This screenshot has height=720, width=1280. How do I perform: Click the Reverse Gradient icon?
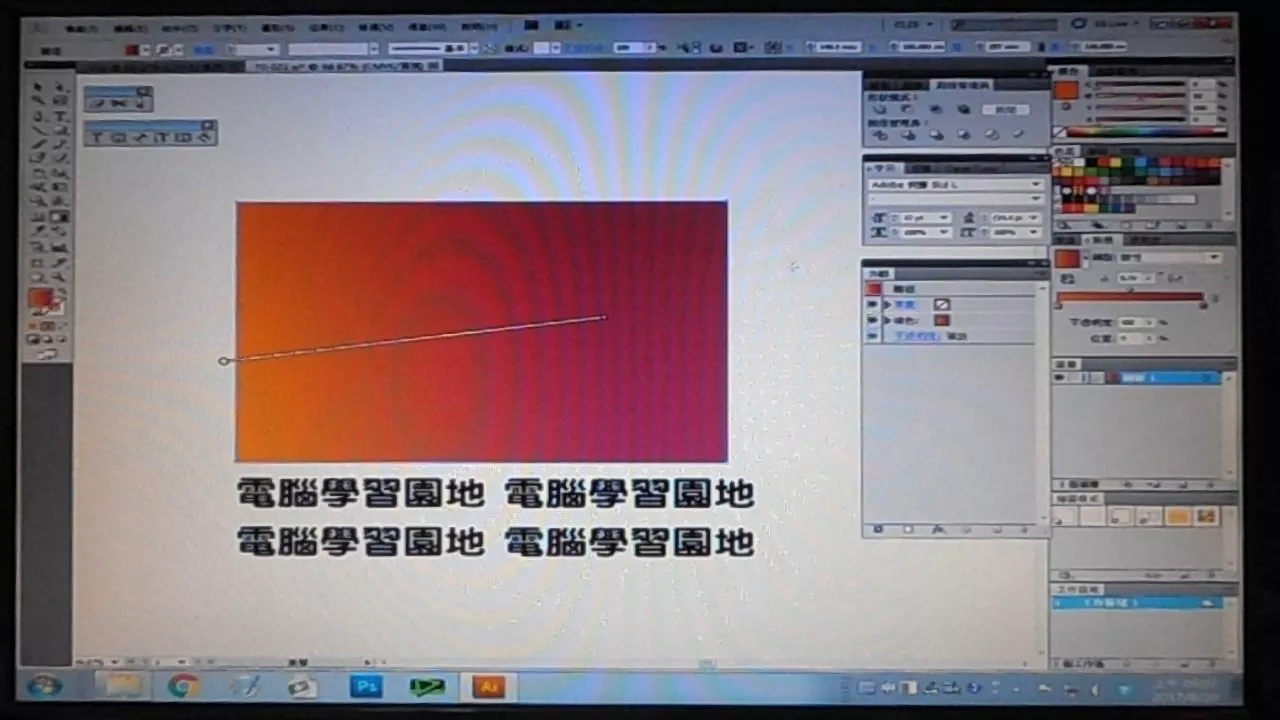1067,278
